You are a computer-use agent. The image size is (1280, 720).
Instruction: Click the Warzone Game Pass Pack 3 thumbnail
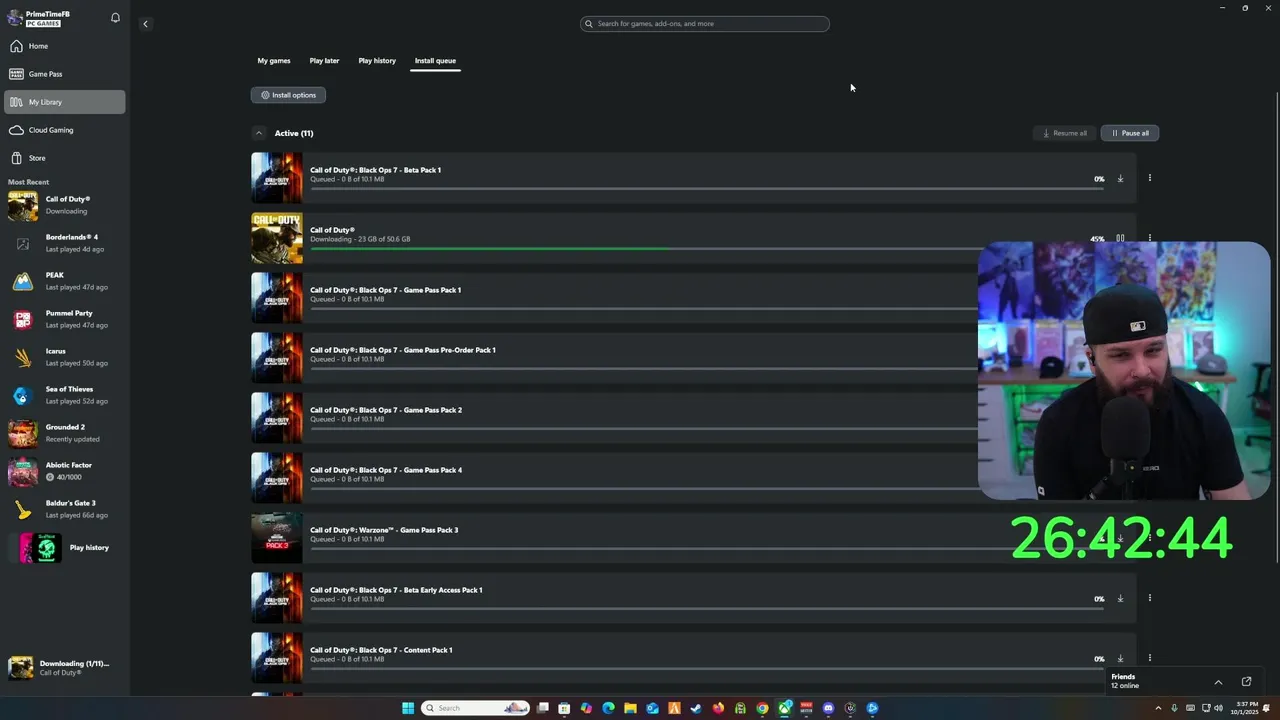pyautogui.click(x=277, y=538)
